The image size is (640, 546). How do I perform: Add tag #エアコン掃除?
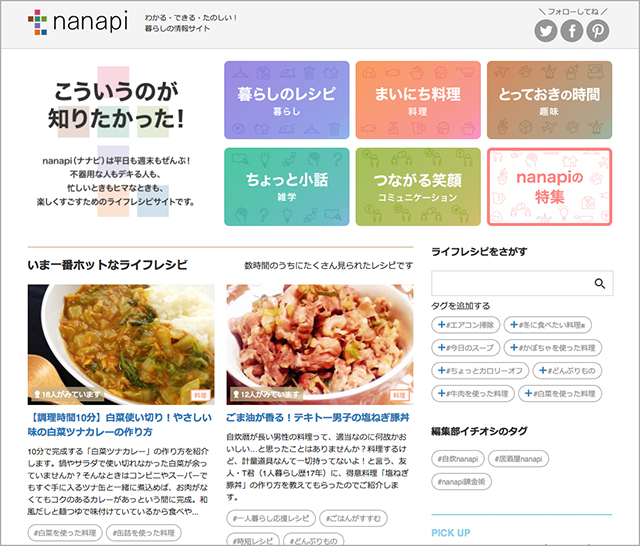click(x=466, y=325)
